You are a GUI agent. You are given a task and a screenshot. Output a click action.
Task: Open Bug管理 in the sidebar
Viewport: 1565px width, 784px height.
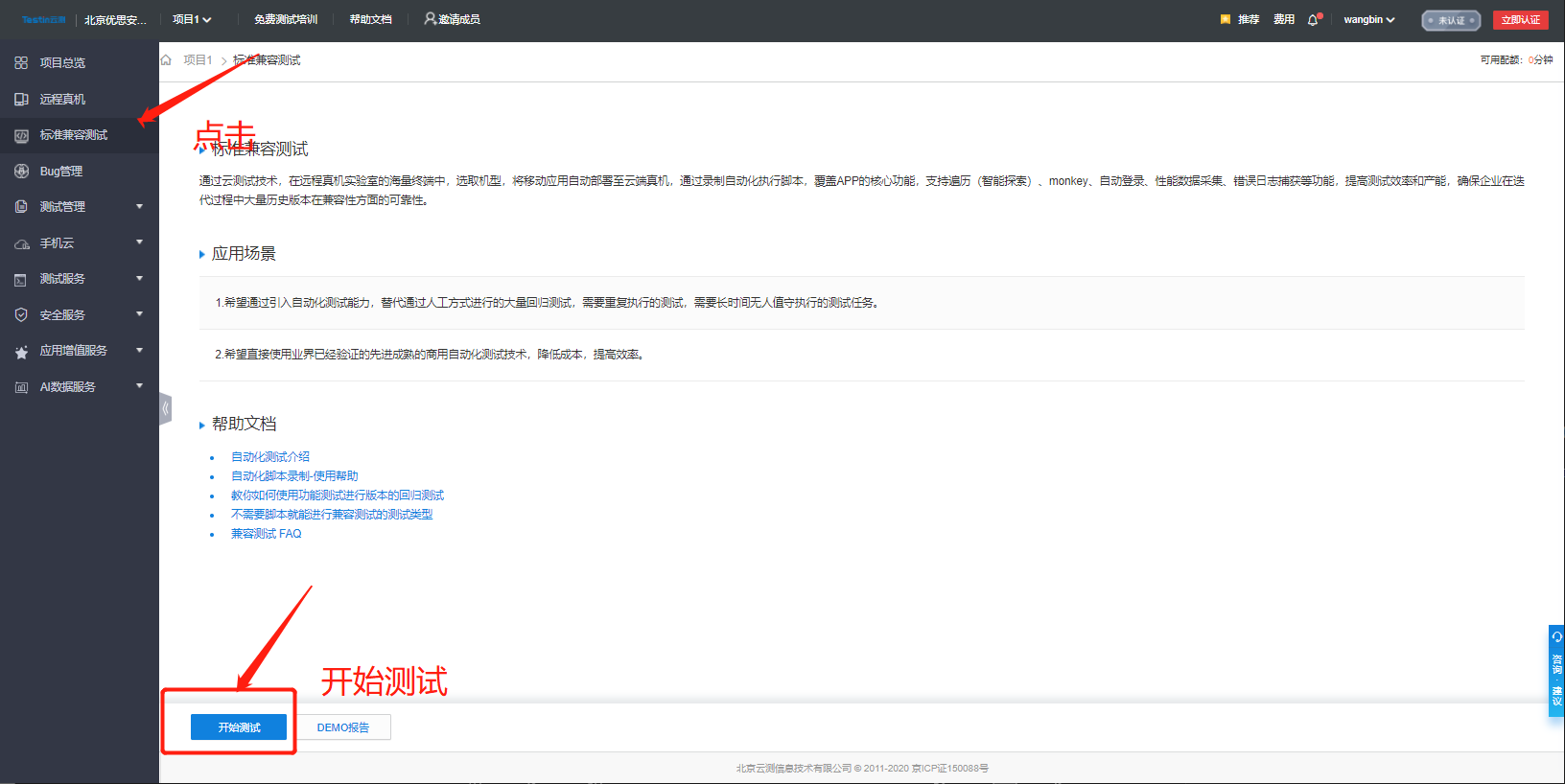(61, 172)
